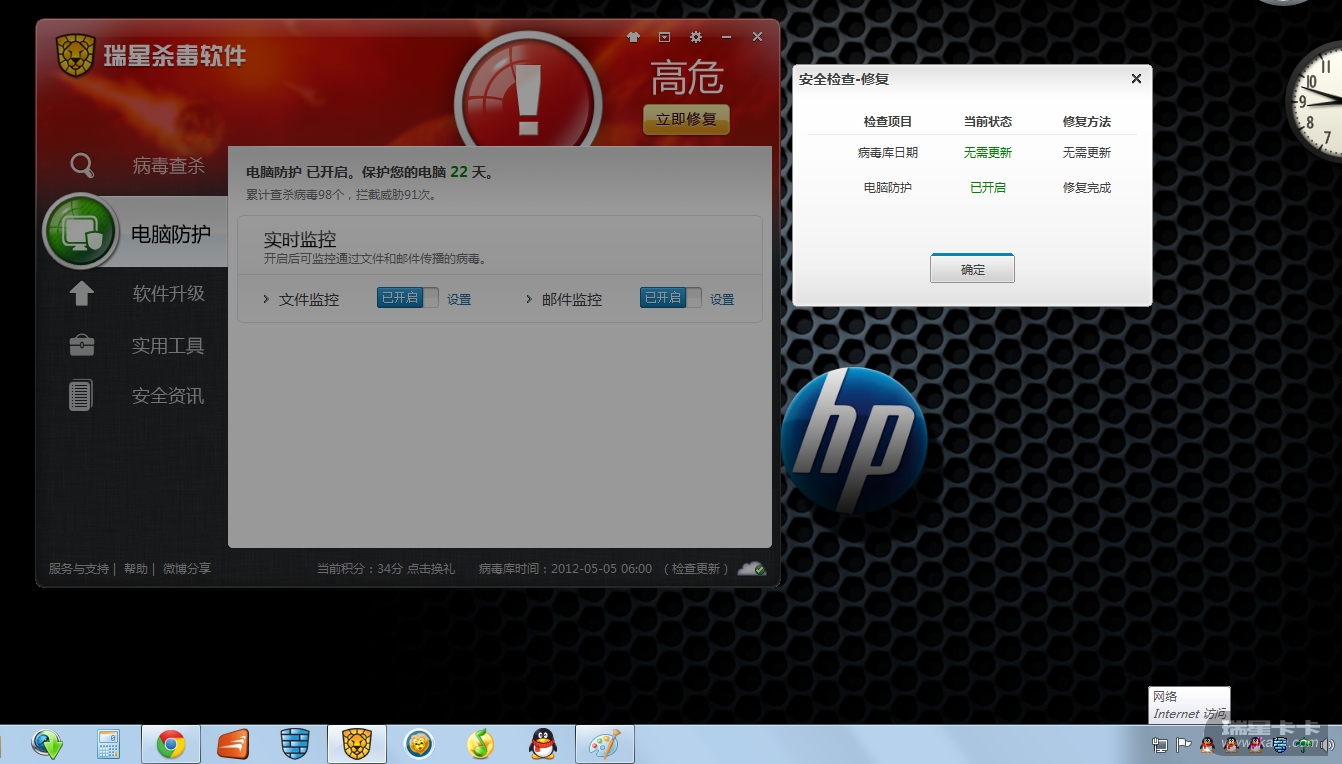Select the 电脑防护 sidebar tab
The height and width of the screenshot is (764, 1342).
coord(136,234)
